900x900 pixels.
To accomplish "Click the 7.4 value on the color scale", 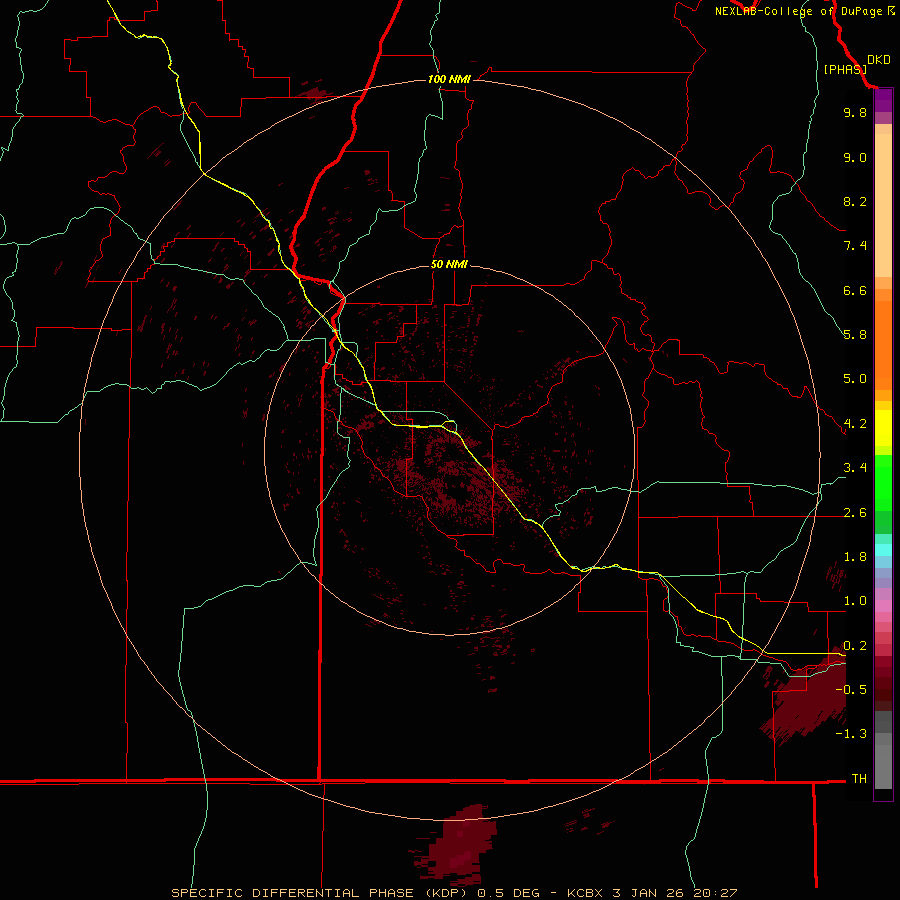I will pyautogui.click(x=855, y=246).
